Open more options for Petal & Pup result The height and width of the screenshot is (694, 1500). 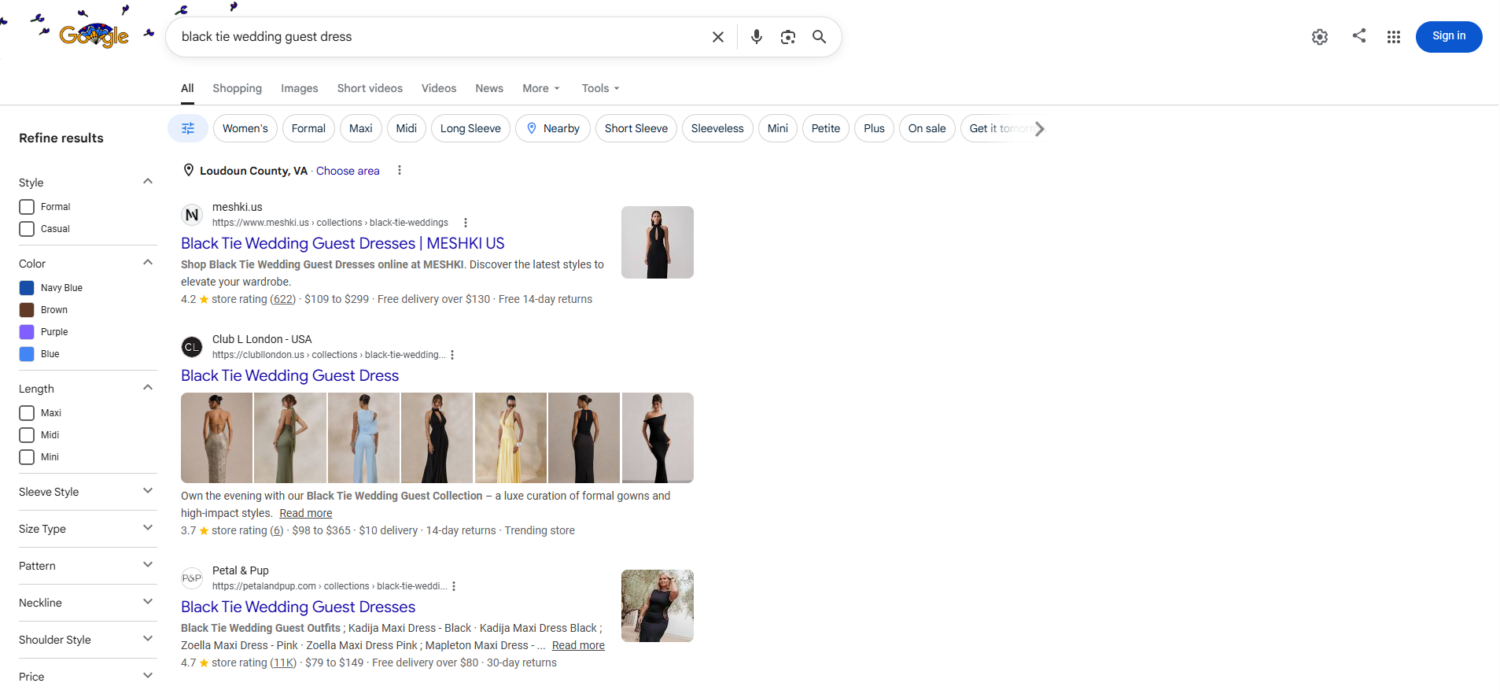pyautogui.click(x=454, y=586)
